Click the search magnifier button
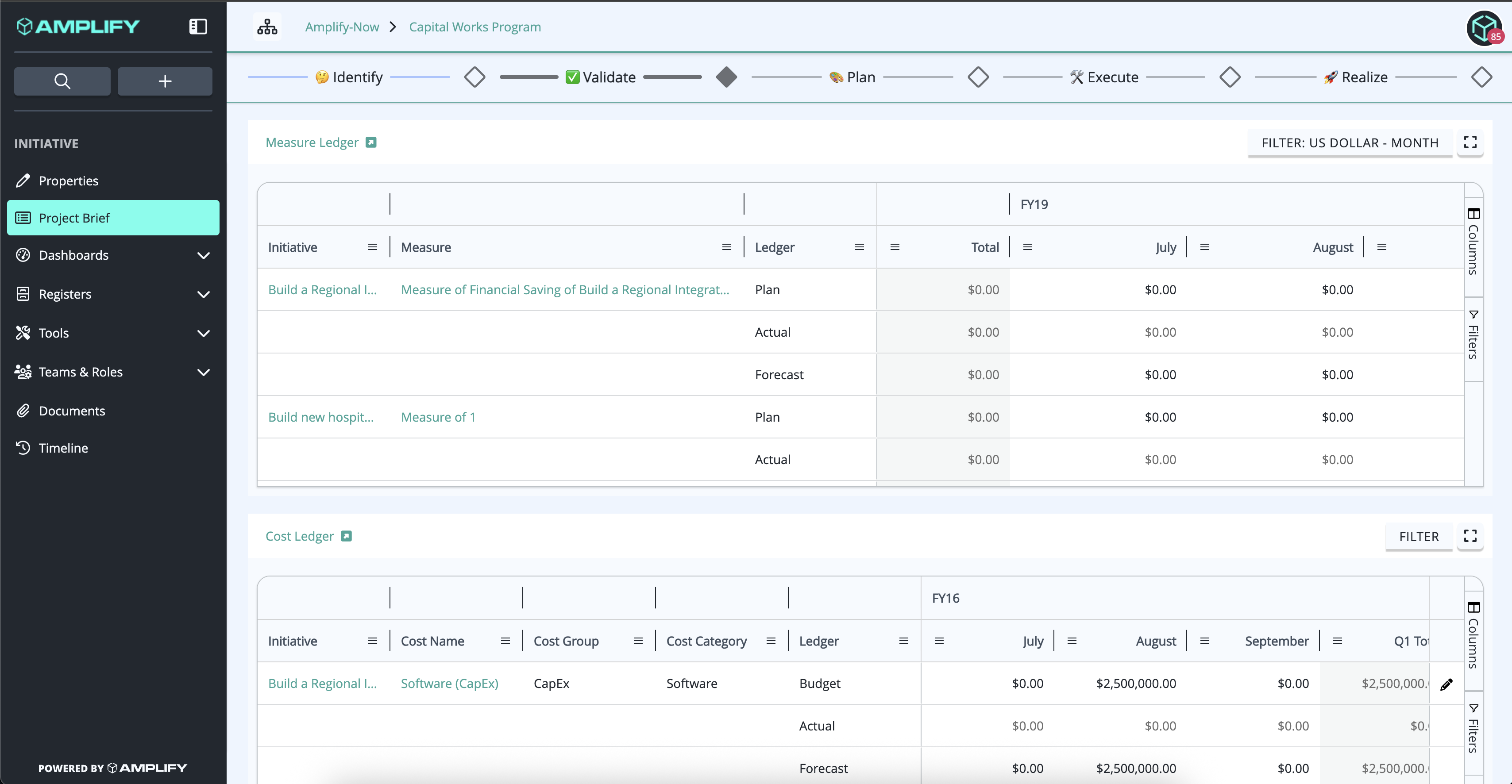The height and width of the screenshot is (784, 1512). 62,81
